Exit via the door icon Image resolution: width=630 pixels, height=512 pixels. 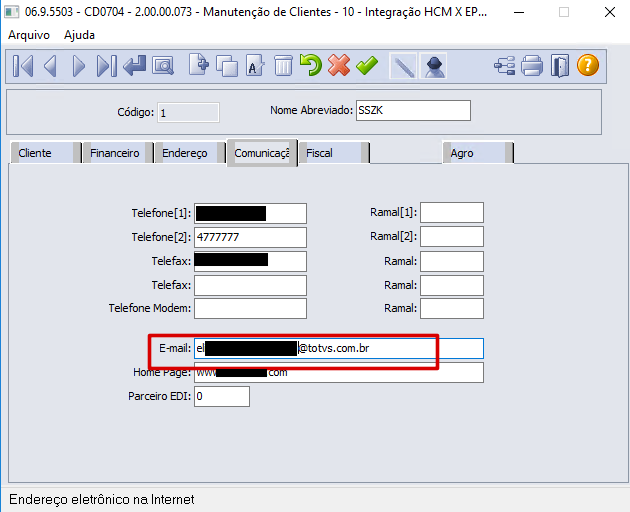coord(560,66)
